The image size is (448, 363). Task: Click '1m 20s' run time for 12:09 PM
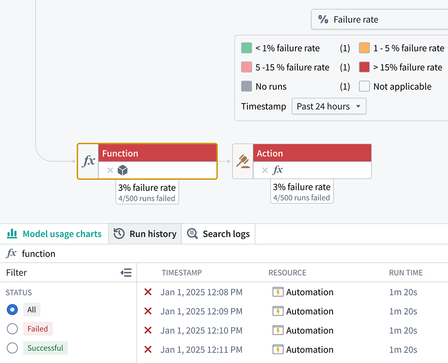point(403,311)
